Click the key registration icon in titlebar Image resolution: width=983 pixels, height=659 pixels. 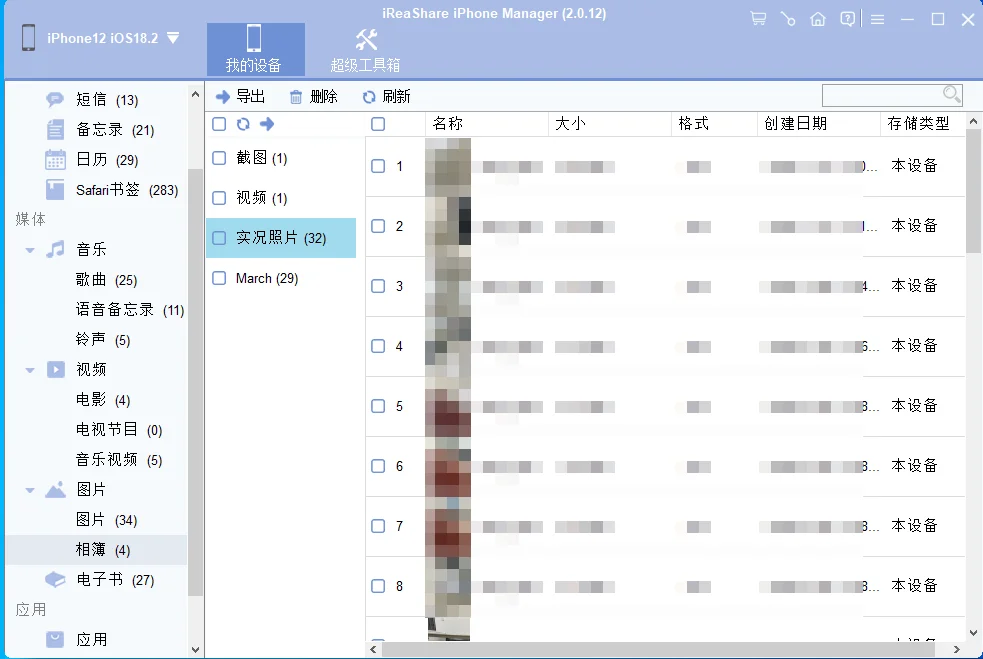[787, 18]
